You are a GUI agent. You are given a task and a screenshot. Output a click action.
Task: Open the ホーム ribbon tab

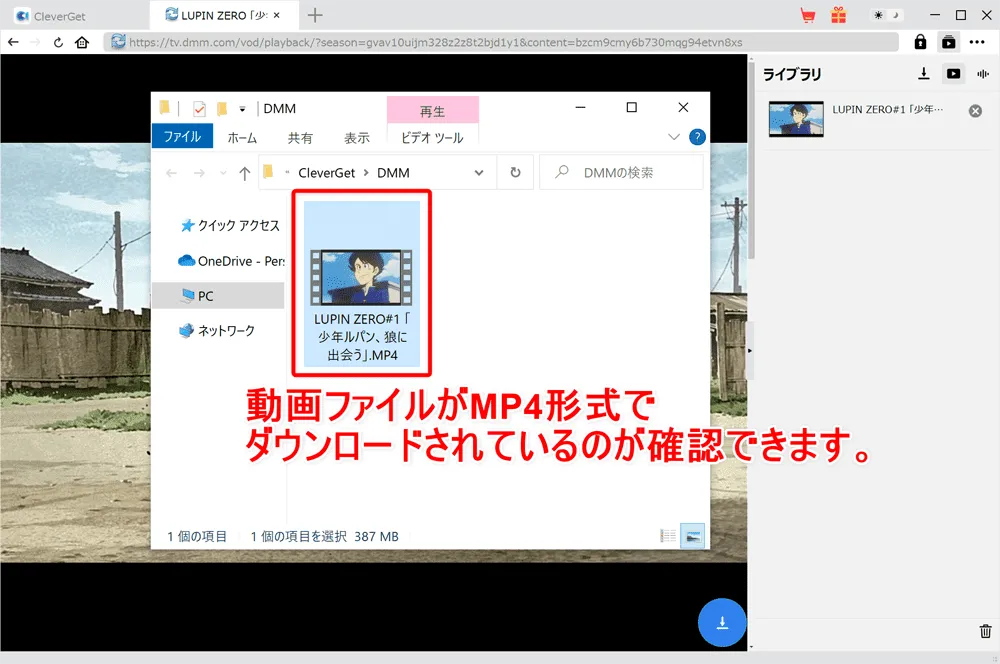click(242, 138)
